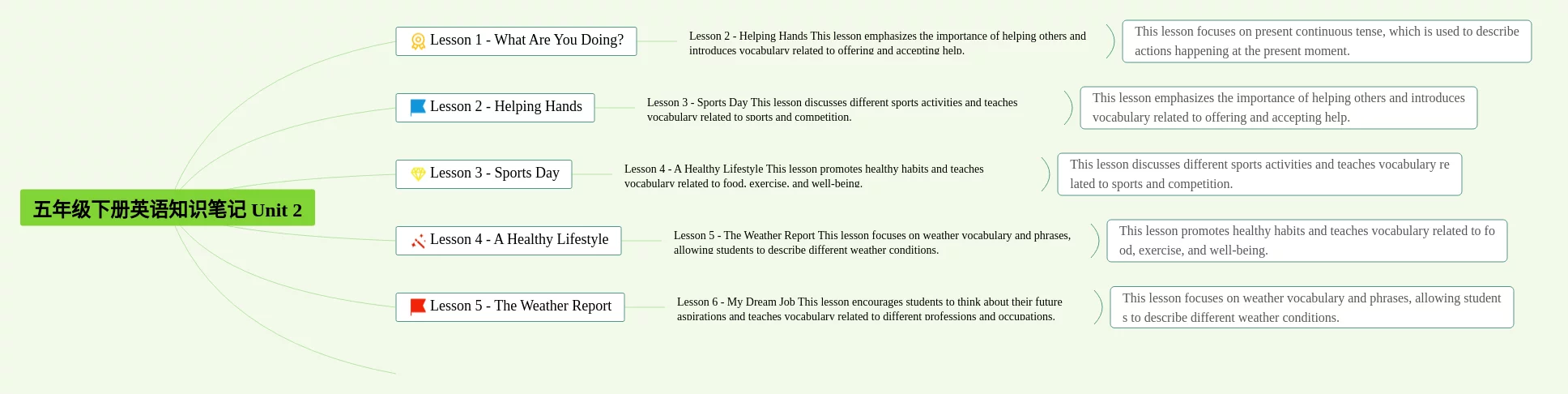1568x394 pixels.
Task: Click the medal icon on Lesson 1 node
Action: (418, 41)
